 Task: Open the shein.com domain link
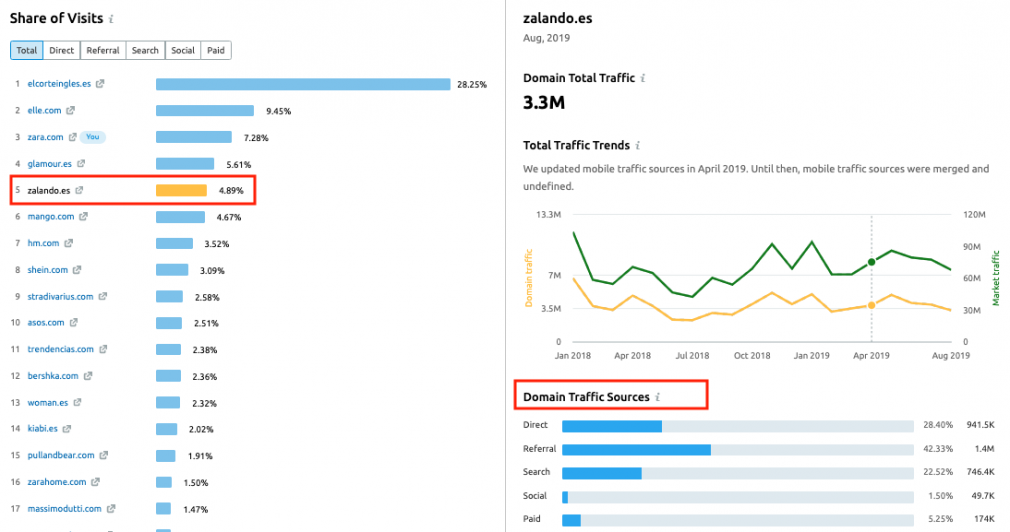click(x=48, y=270)
